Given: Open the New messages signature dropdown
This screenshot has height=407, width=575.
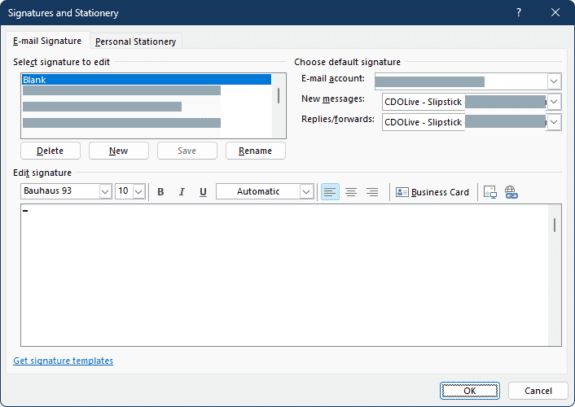Looking at the screenshot, I should click(x=554, y=102).
